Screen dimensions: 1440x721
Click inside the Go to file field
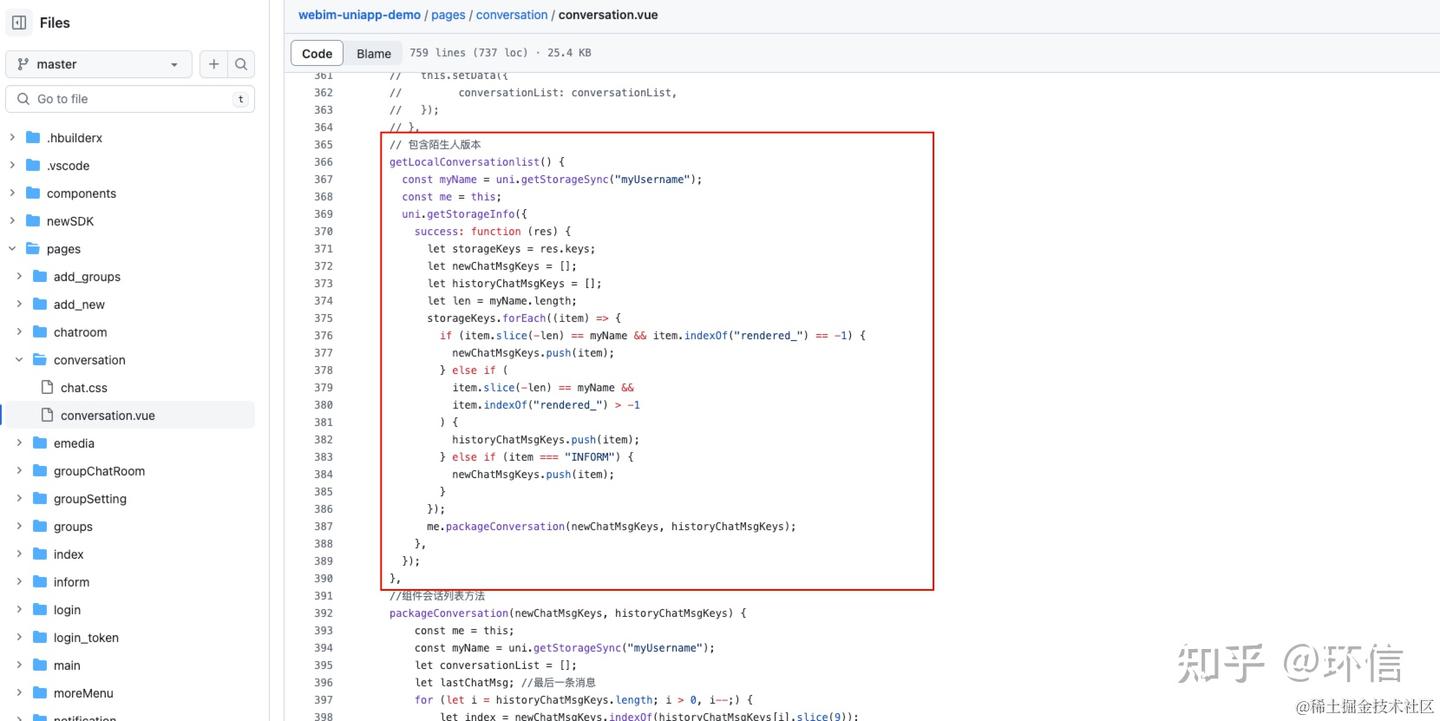coord(120,97)
